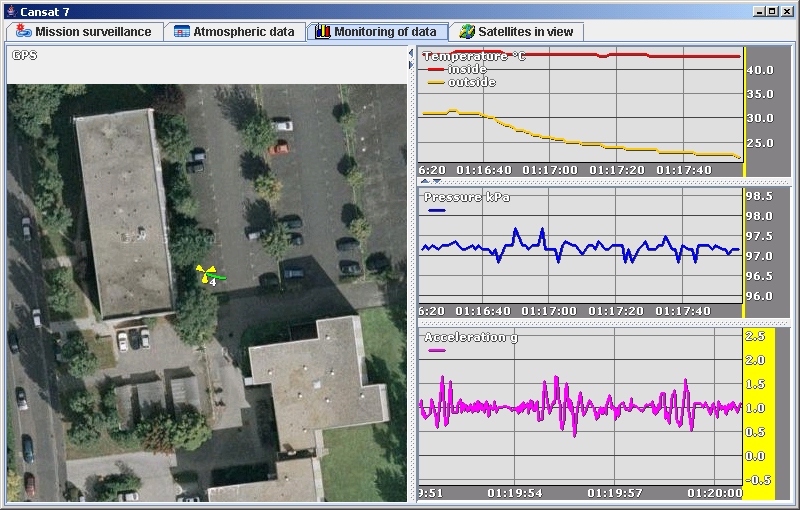Click the down arrow below the Temperature chart

point(437,181)
